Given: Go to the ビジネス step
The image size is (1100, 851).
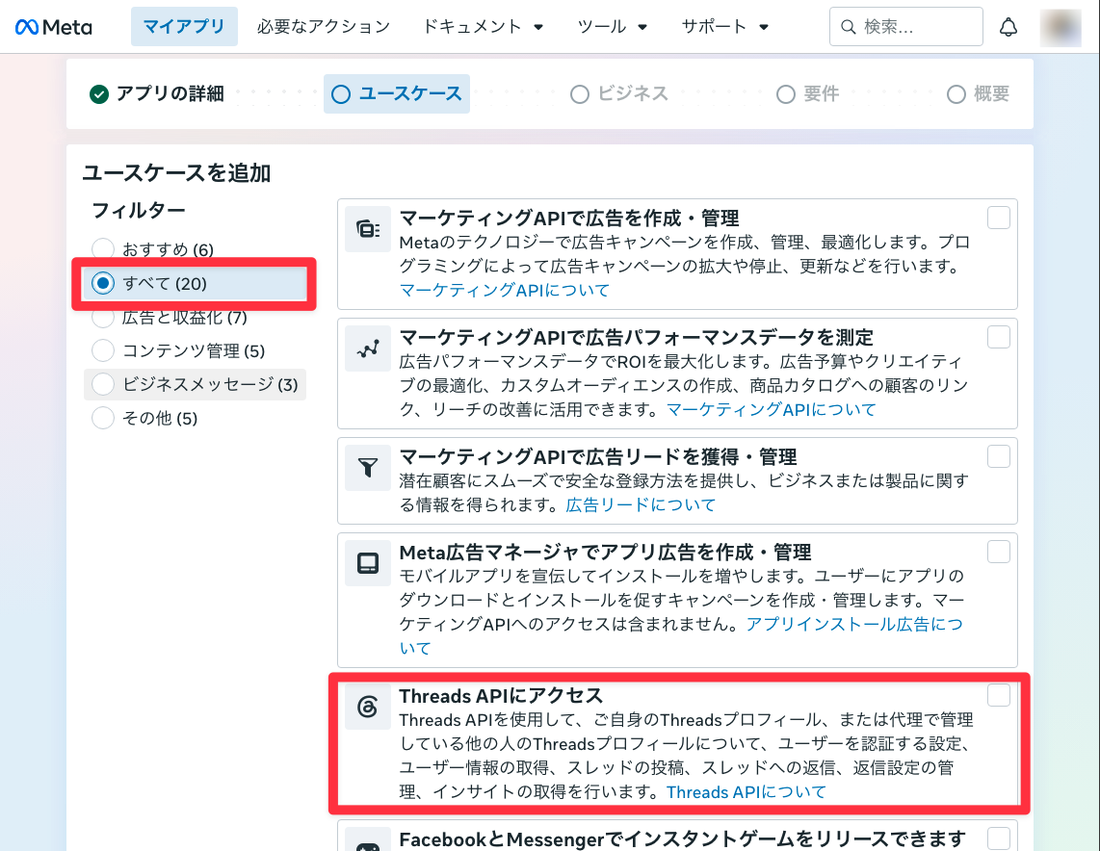Looking at the screenshot, I should point(619,94).
